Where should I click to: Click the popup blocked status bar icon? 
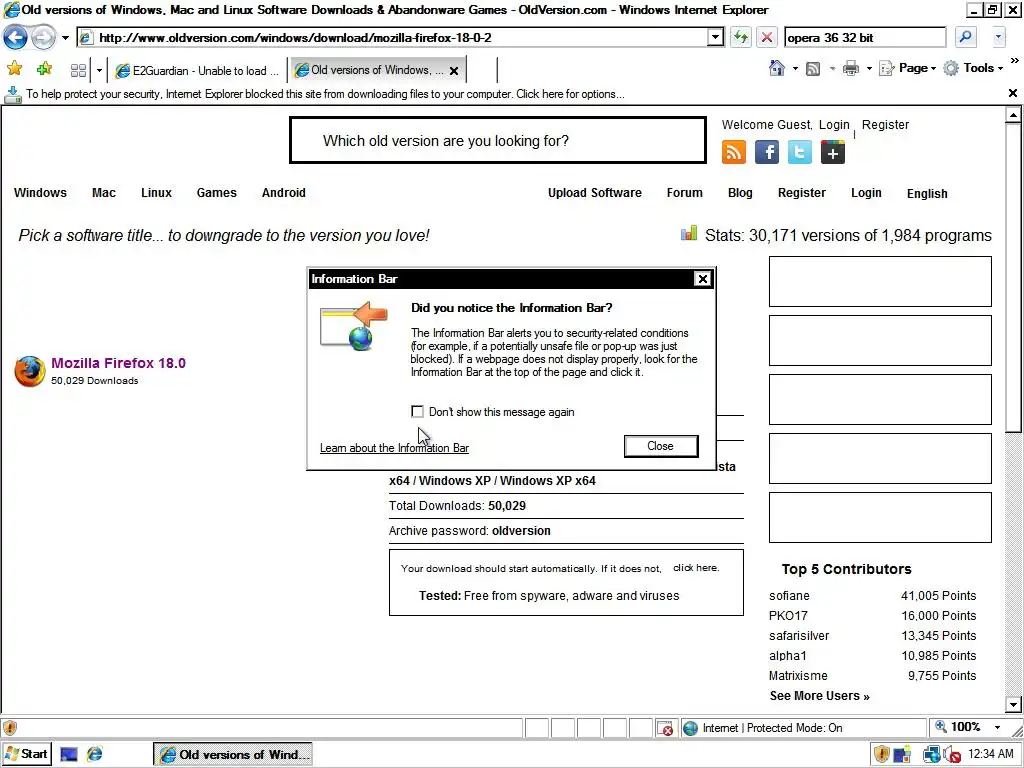click(665, 728)
